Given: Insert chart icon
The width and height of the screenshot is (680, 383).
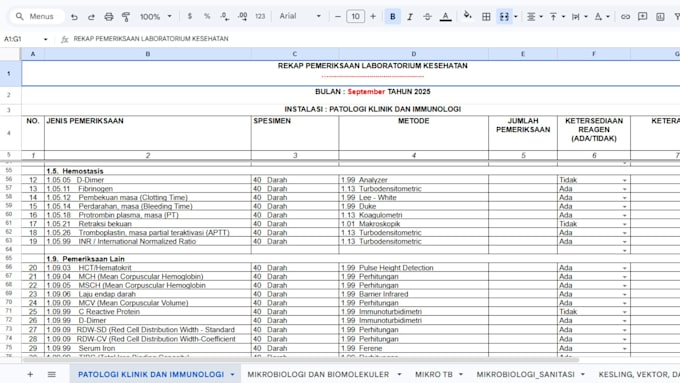Looking at the screenshot, I should click(660, 16).
